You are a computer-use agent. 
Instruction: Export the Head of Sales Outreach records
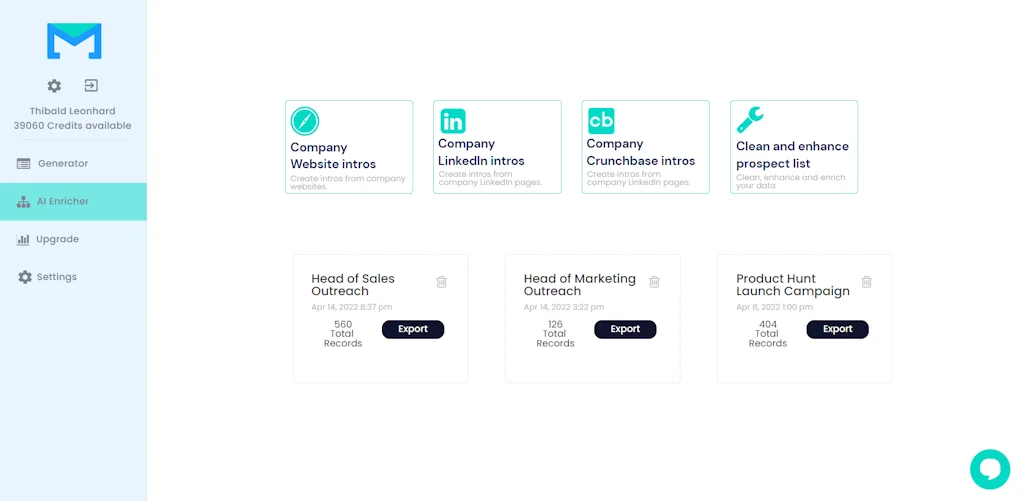tap(413, 329)
